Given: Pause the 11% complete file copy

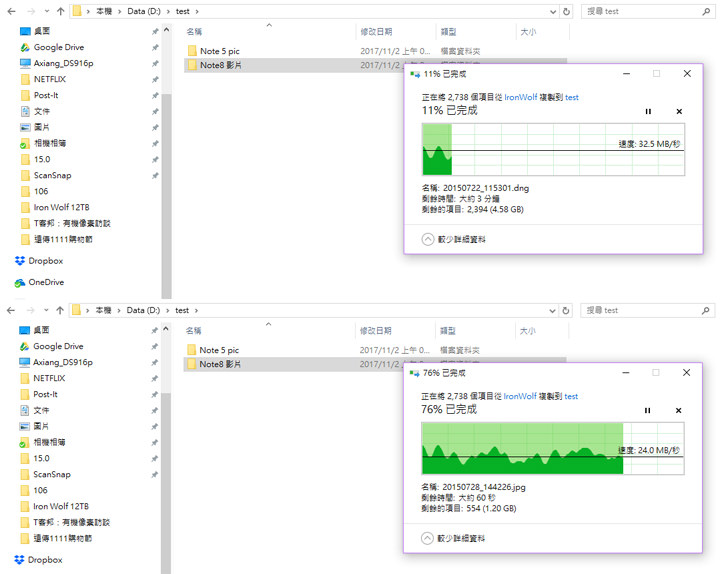Looking at the screenshot, I should tap(648, 111).
